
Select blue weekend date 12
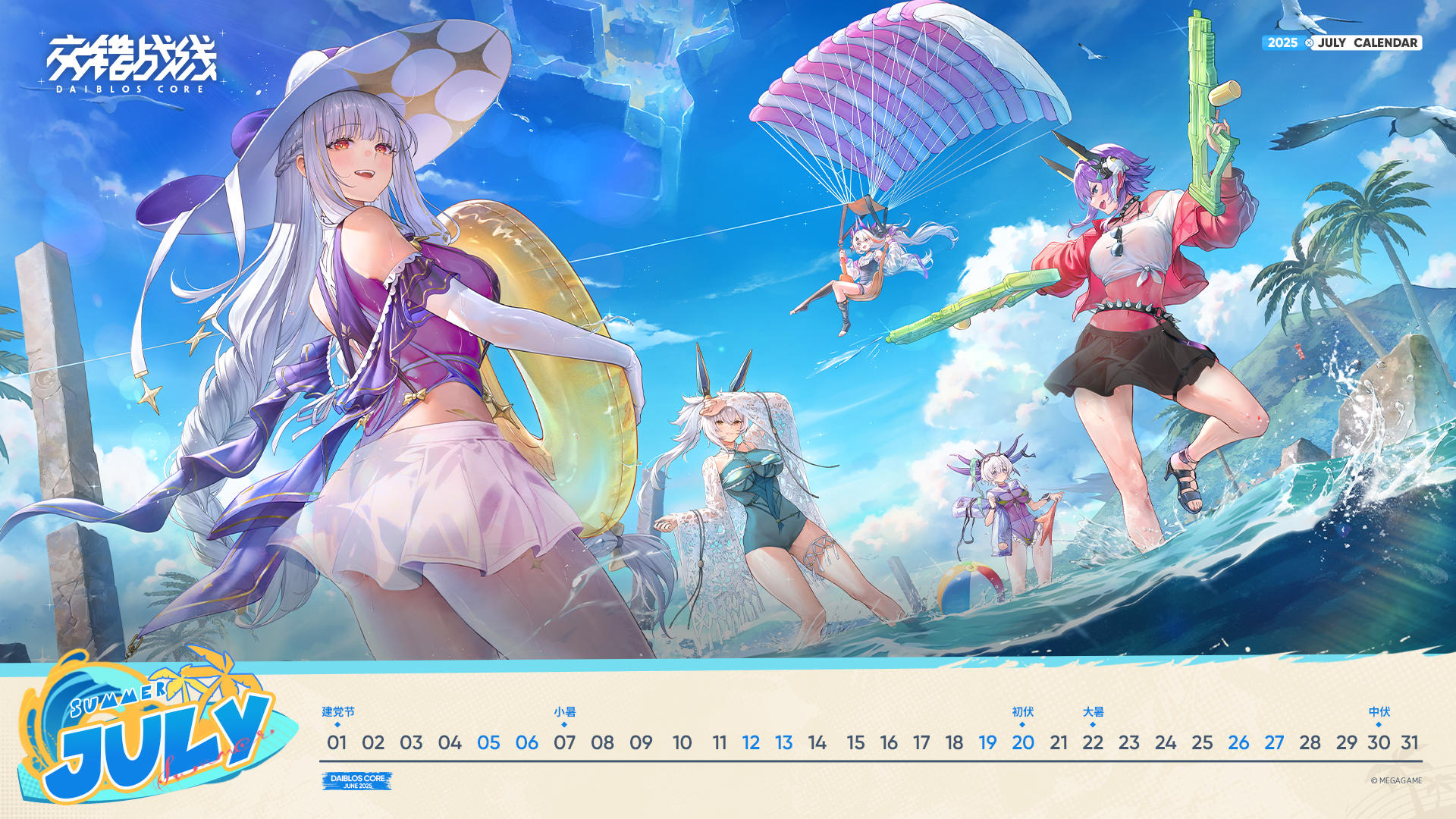click(x=751, y=742)
